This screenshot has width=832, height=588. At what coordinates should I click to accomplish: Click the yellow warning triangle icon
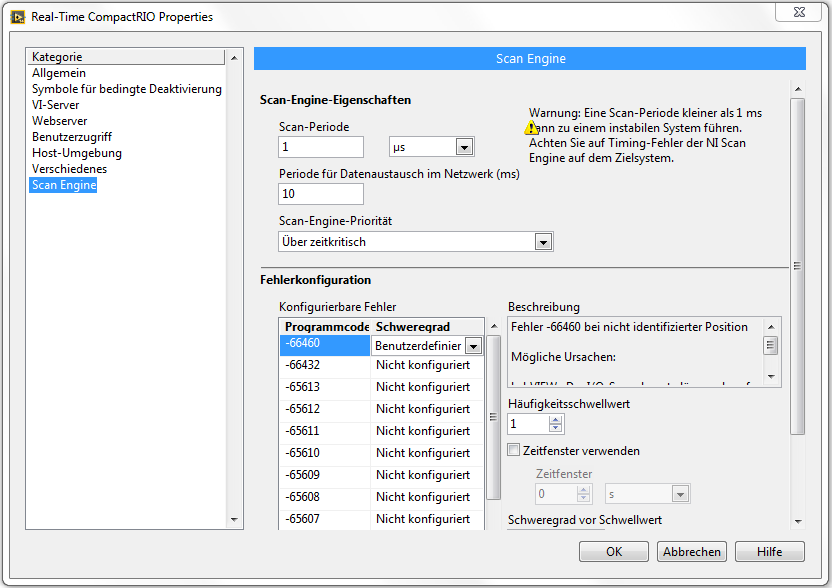pyautogui.click(x=532, y=128)
